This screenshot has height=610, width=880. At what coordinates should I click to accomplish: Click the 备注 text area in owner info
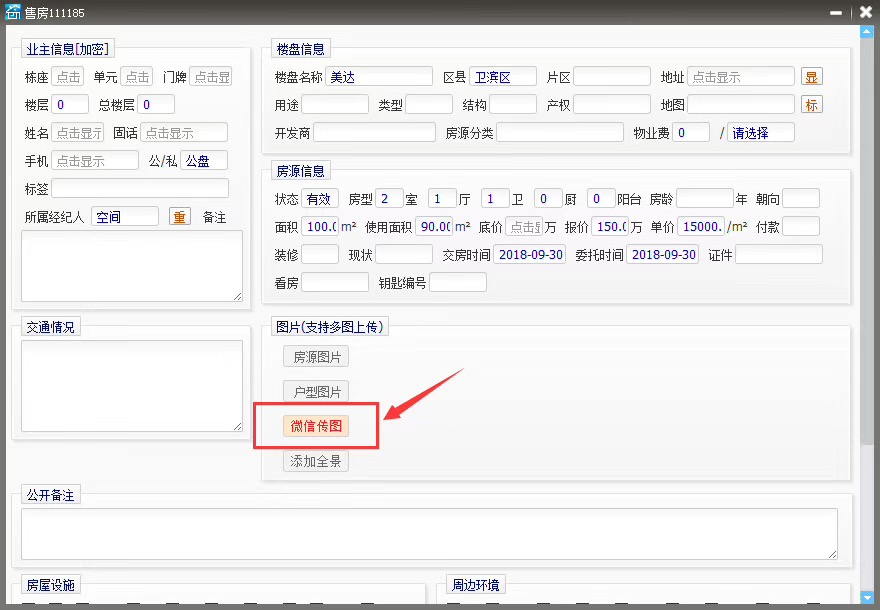pos(132,266)
